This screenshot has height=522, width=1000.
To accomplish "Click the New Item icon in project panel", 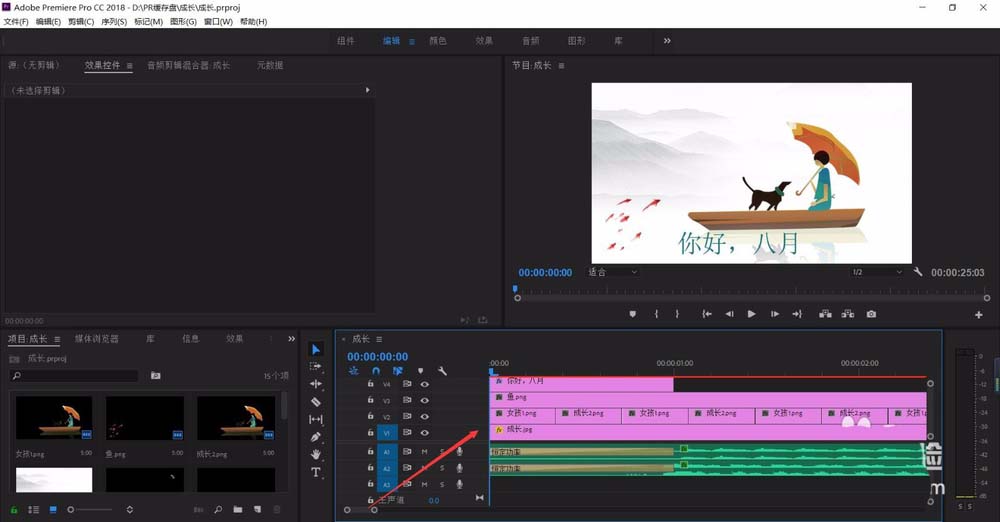I will [257, 509].
